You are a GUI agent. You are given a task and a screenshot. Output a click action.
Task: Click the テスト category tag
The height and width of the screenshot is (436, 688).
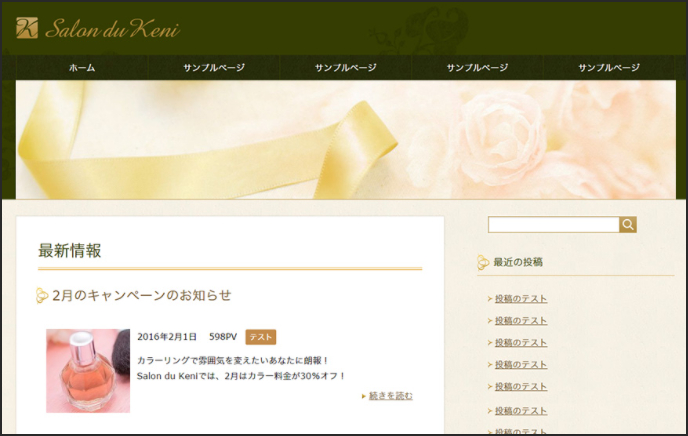(261, 337)
